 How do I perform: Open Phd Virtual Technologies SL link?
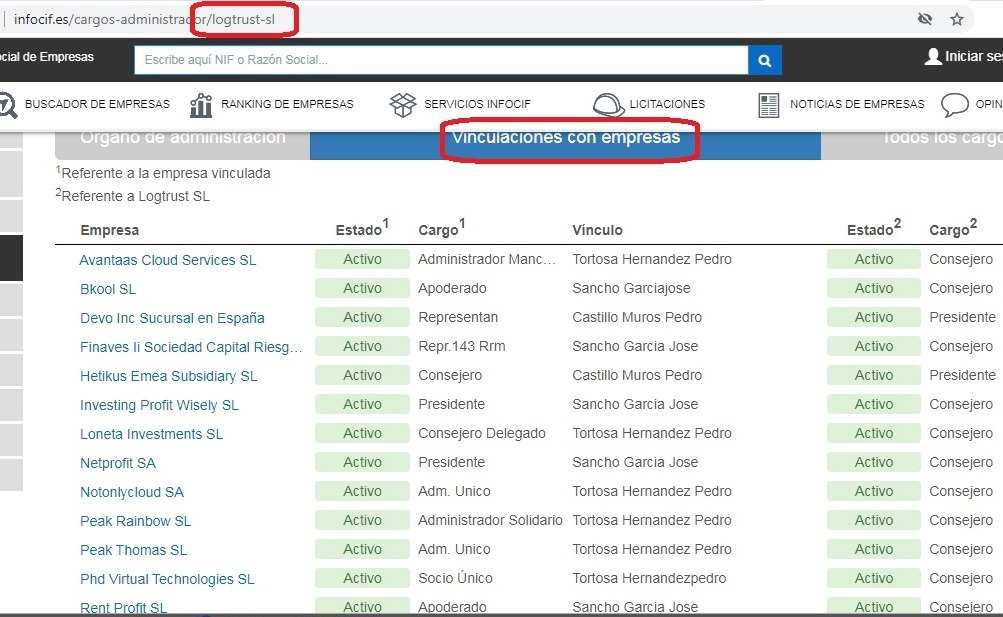(x=167, y=579)
